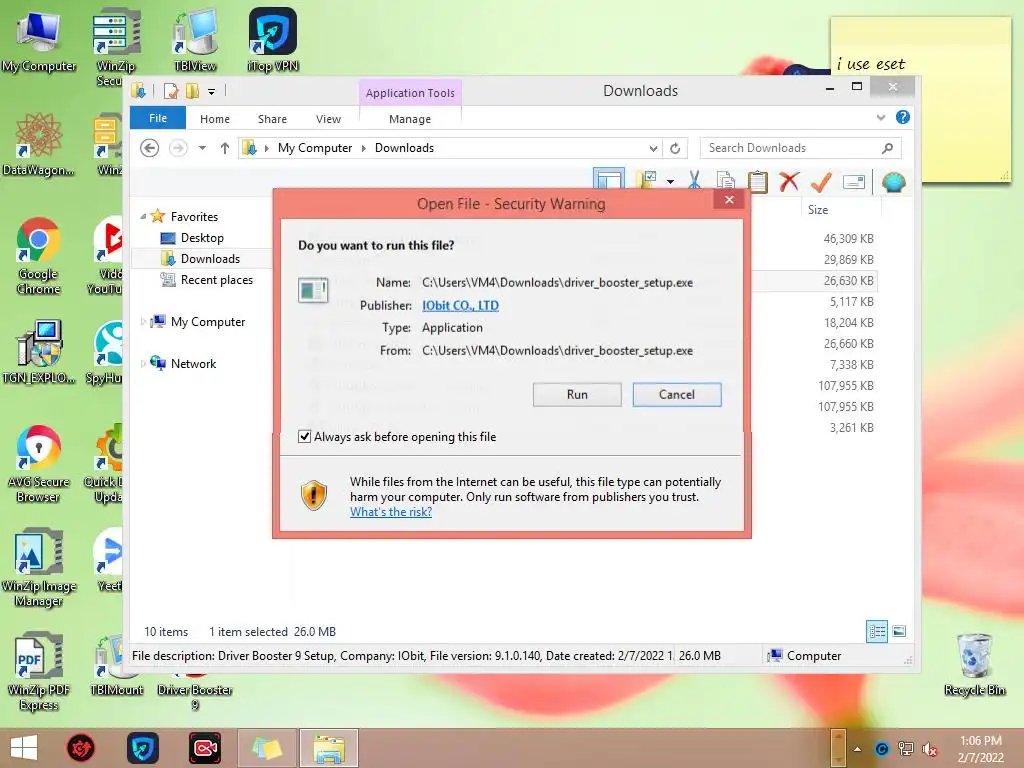Switch to the Share ribbon tab
The height and width of the screenshot is (768, 1024).
coord(272,119)
